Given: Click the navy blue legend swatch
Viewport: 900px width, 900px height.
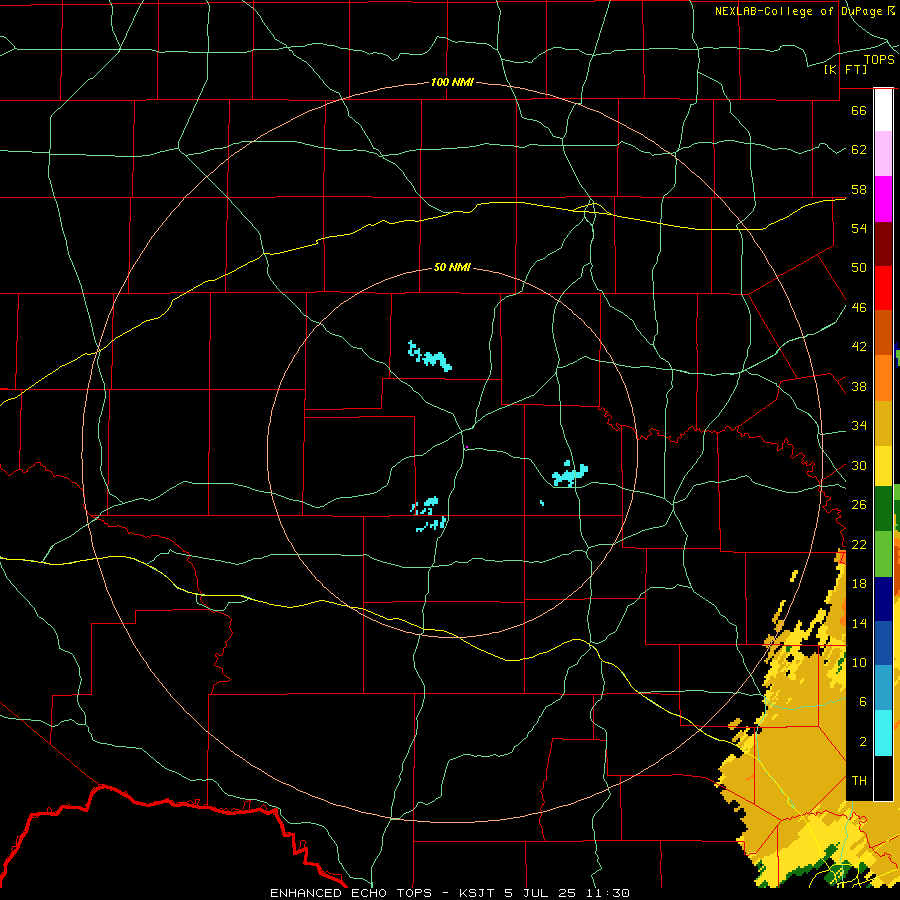Looking at the screenshot, I should pyautogui.click(x=883, y=599).
